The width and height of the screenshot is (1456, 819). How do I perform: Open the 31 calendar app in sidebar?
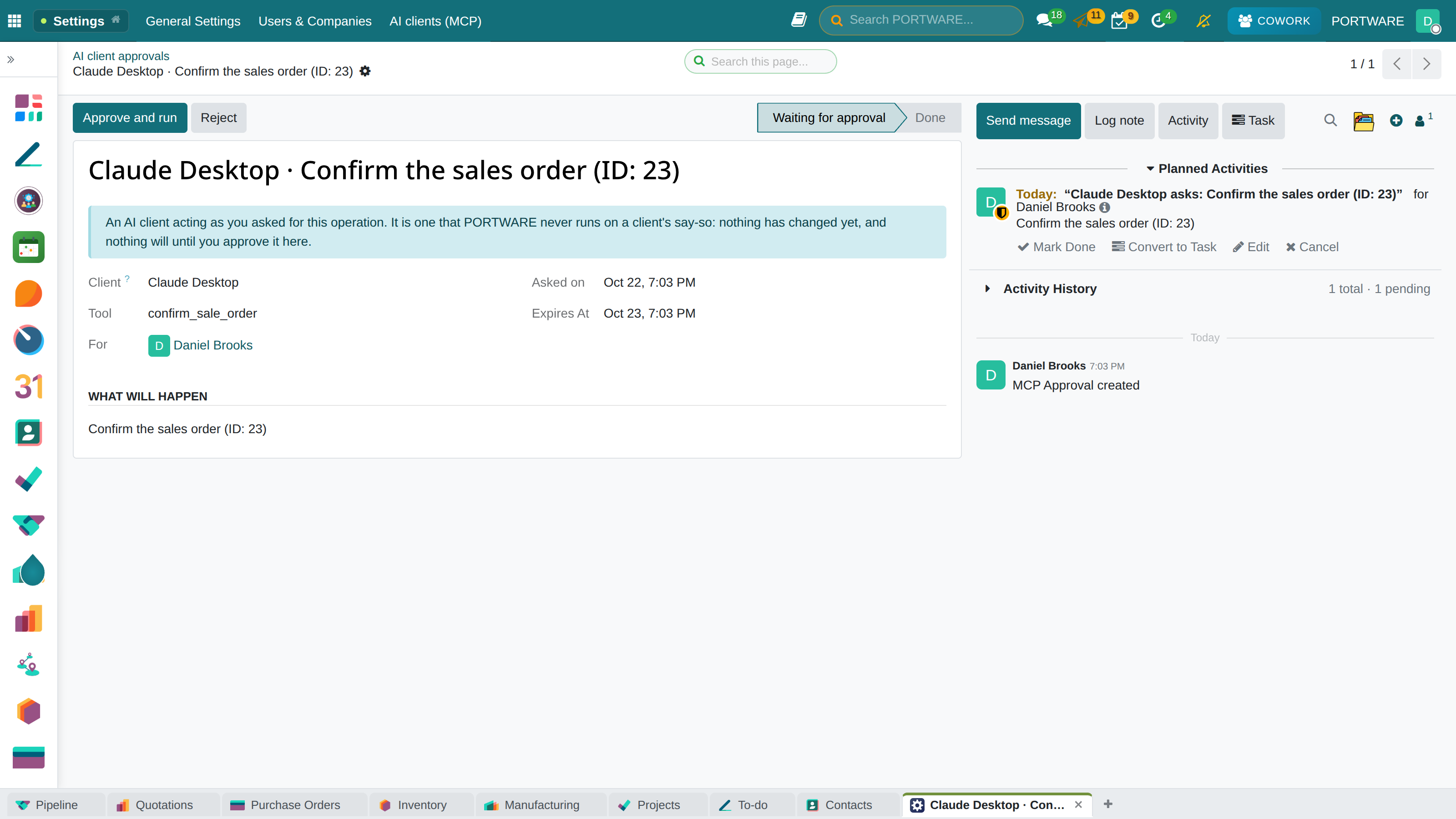[28, 387]
